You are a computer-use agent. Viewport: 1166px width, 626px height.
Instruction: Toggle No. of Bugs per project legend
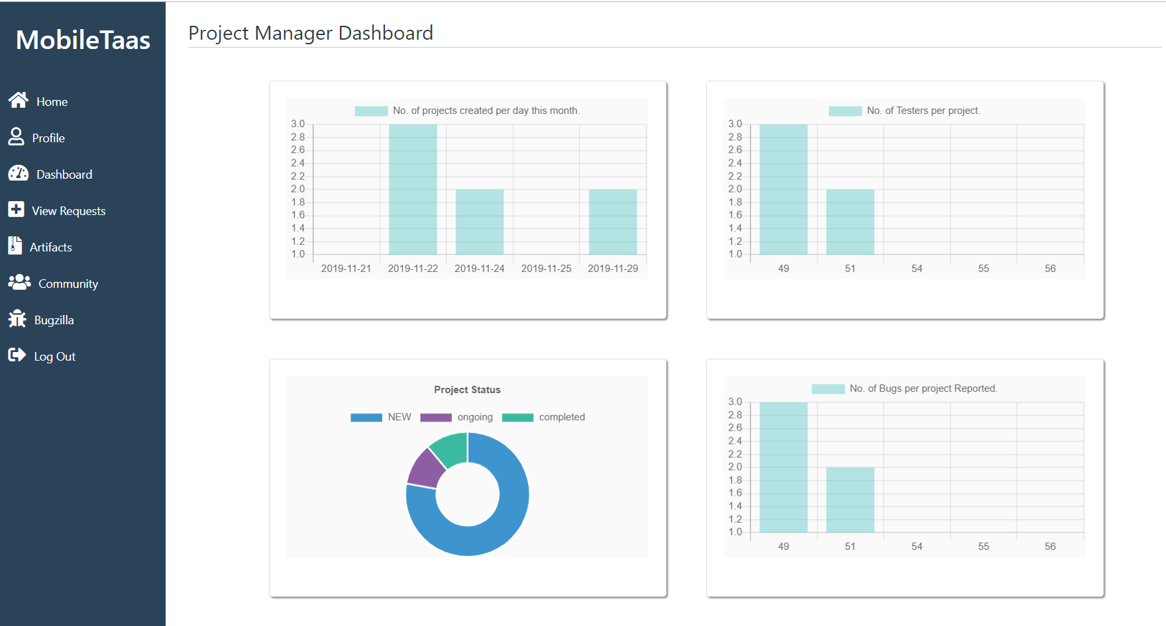click(x=904, y=389)
